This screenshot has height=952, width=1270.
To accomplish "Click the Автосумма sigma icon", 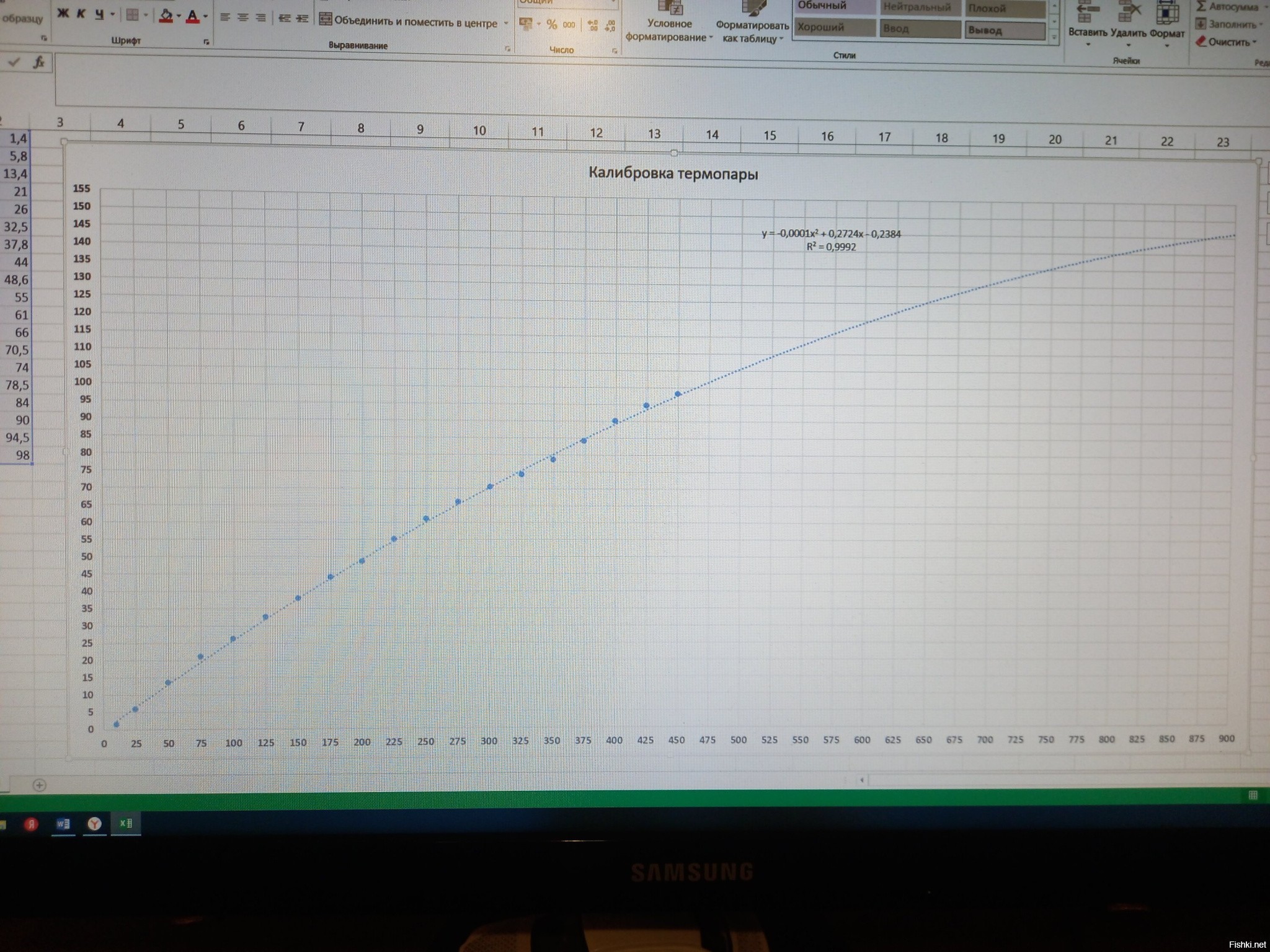I will [x=1201, y=6].
